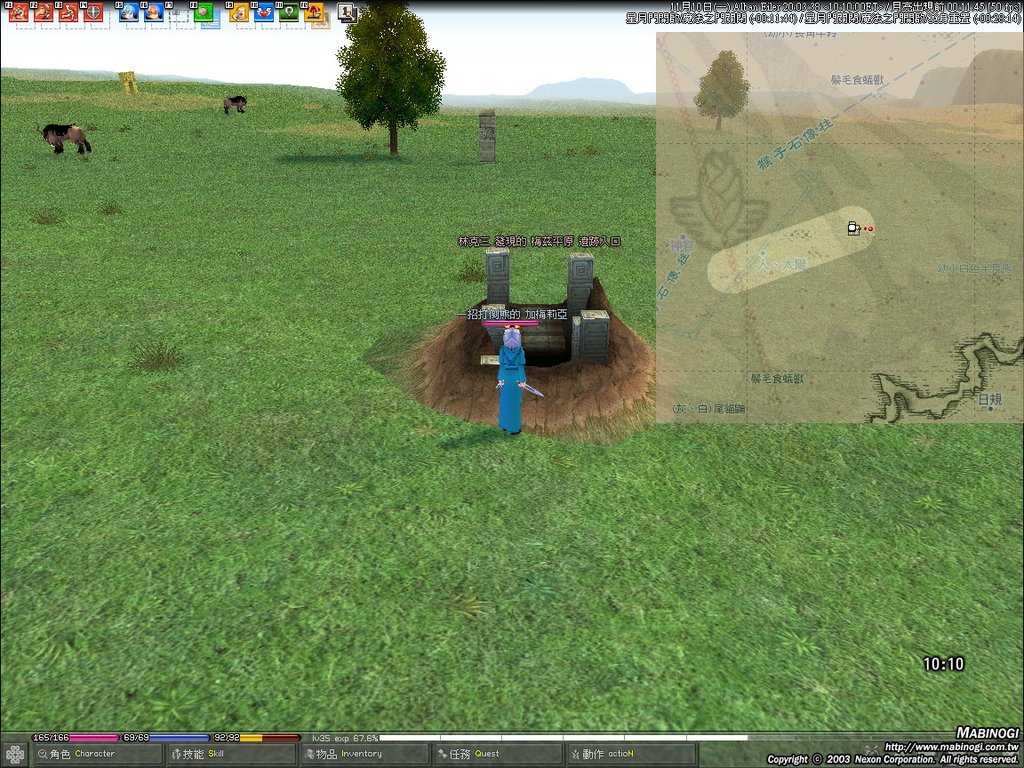The height and width of the screenshot is (768, 1024).
Task: Target the distant horse near the horizon
Action: 235,104
